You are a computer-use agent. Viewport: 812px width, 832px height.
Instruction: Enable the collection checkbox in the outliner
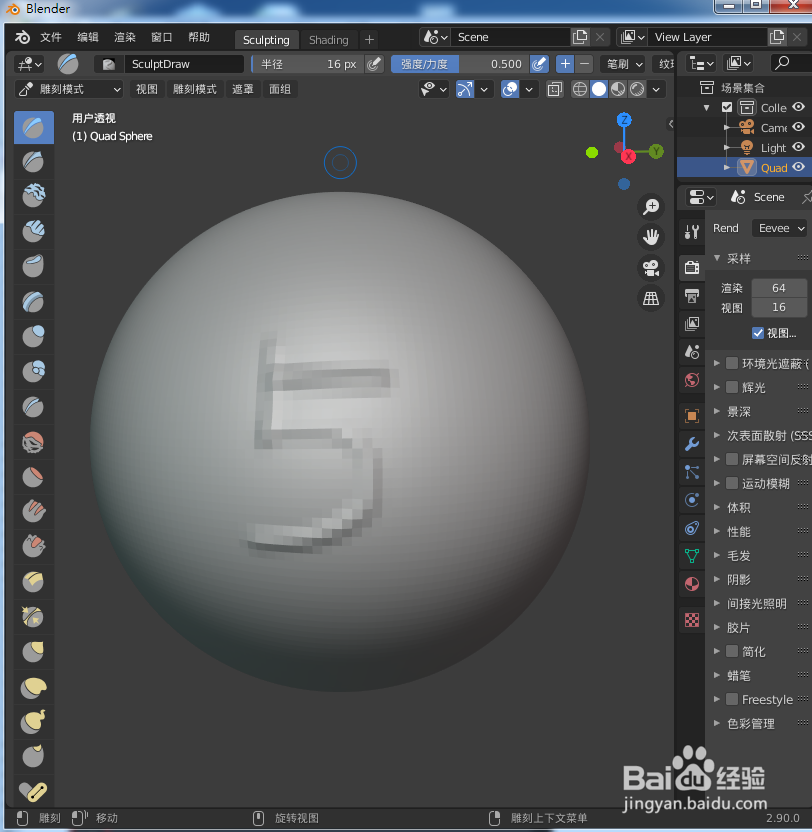tap(725, 107)
